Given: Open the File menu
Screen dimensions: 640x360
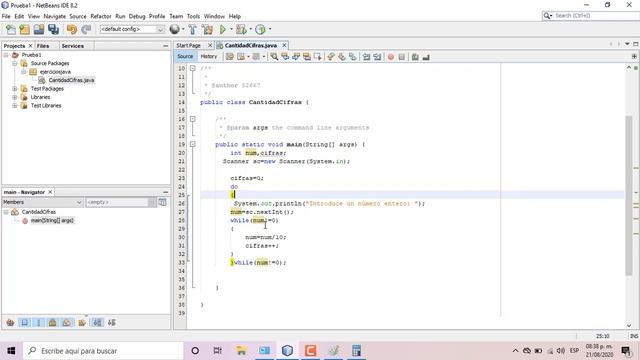Looking at the screenshot, I should [x=6, y=16].
